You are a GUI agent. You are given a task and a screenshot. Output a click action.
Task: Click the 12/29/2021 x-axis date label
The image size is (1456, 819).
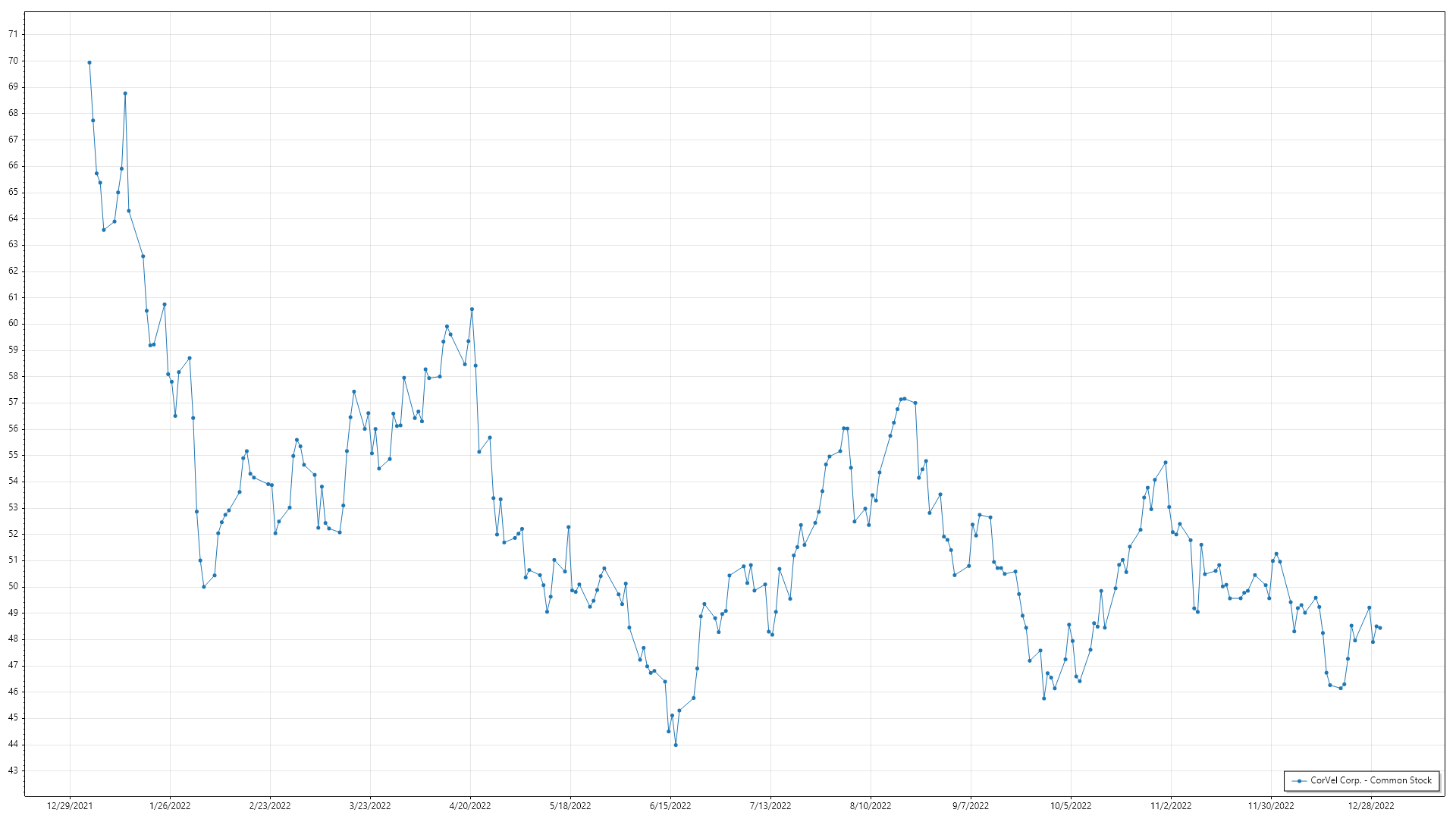point(70,806)
